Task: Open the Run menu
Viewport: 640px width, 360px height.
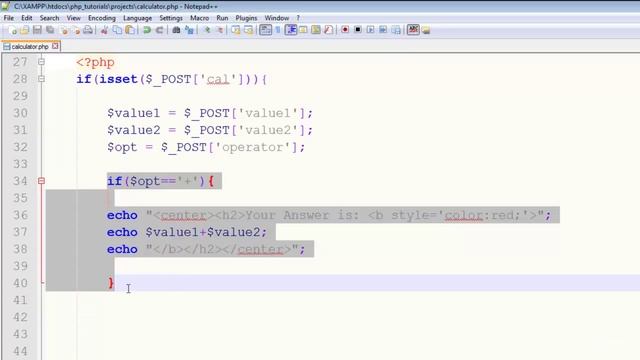Action: (x=222, y=18)
